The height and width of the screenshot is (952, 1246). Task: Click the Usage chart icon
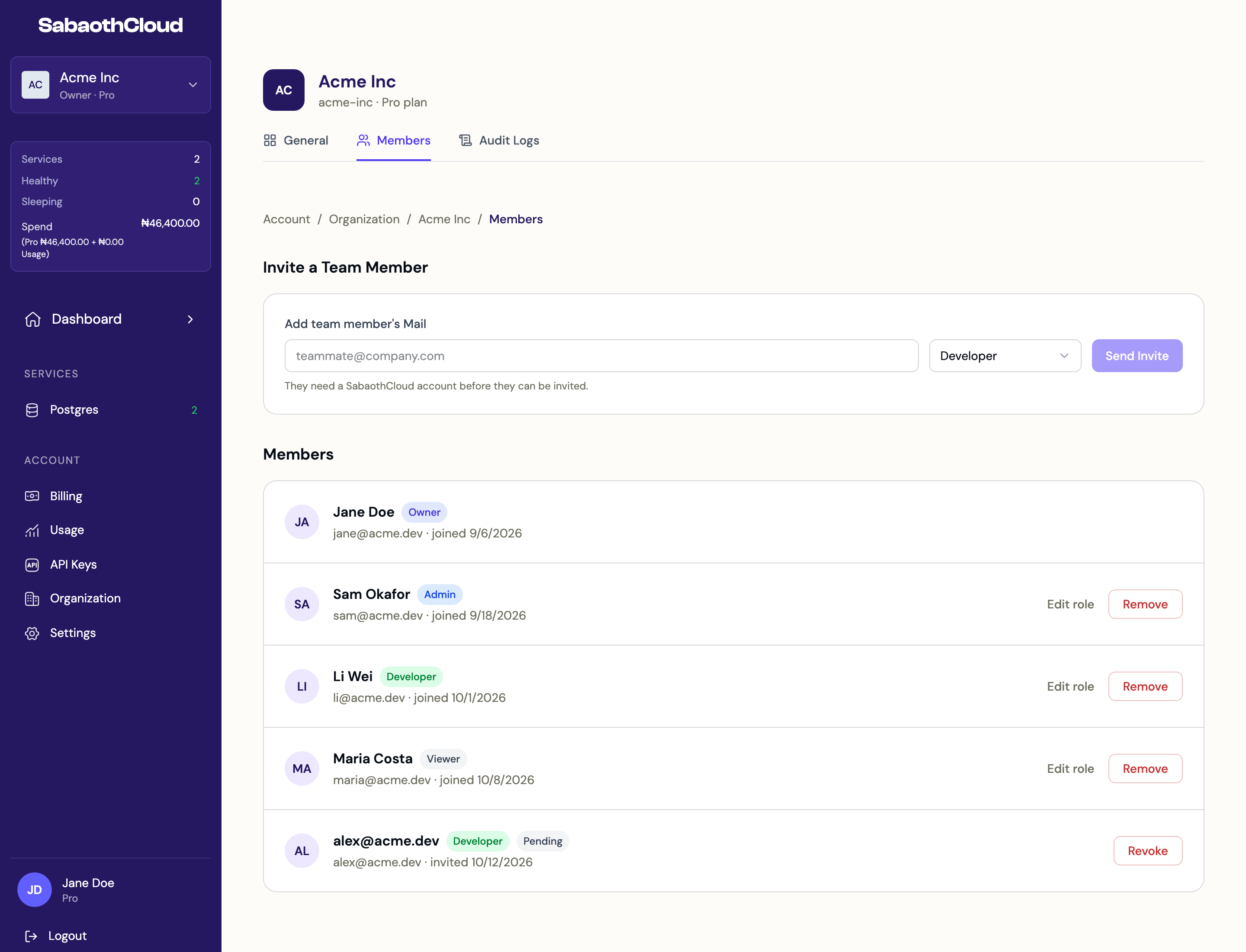[x=32, y=531]
